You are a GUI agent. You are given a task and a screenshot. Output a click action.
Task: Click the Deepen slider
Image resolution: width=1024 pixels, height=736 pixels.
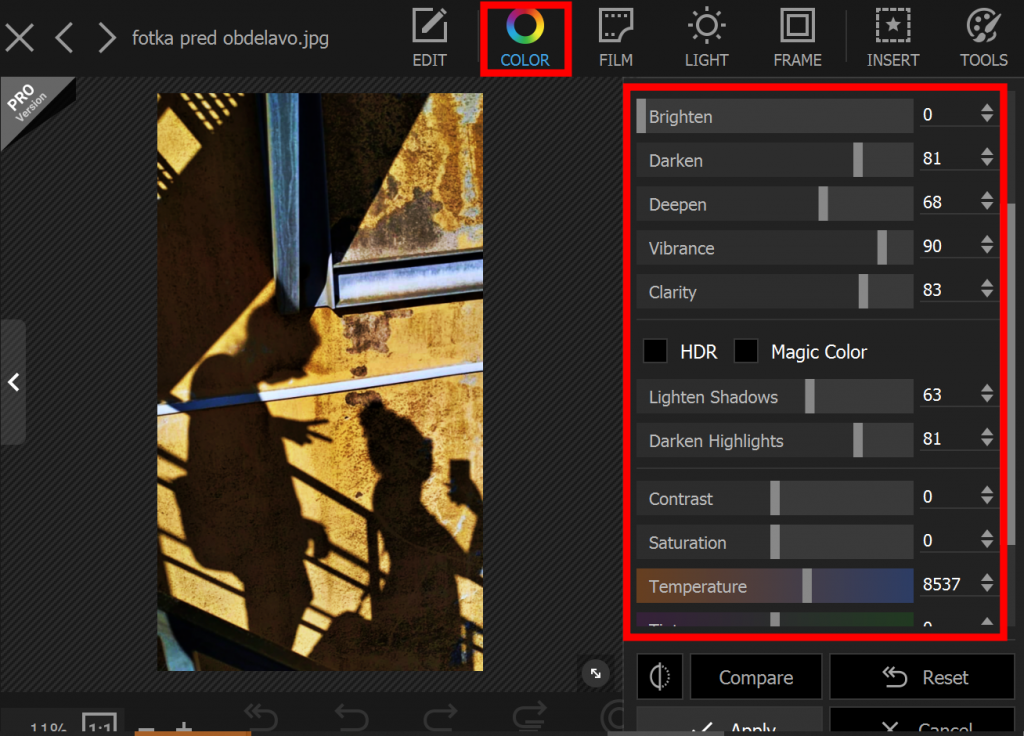click(775, 204)
